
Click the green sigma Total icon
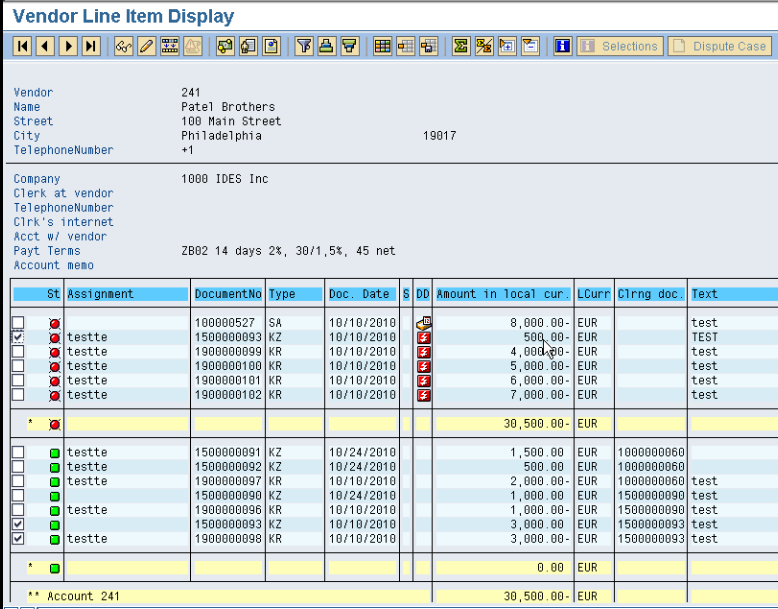pyautogui.click(x=461, y=46)
